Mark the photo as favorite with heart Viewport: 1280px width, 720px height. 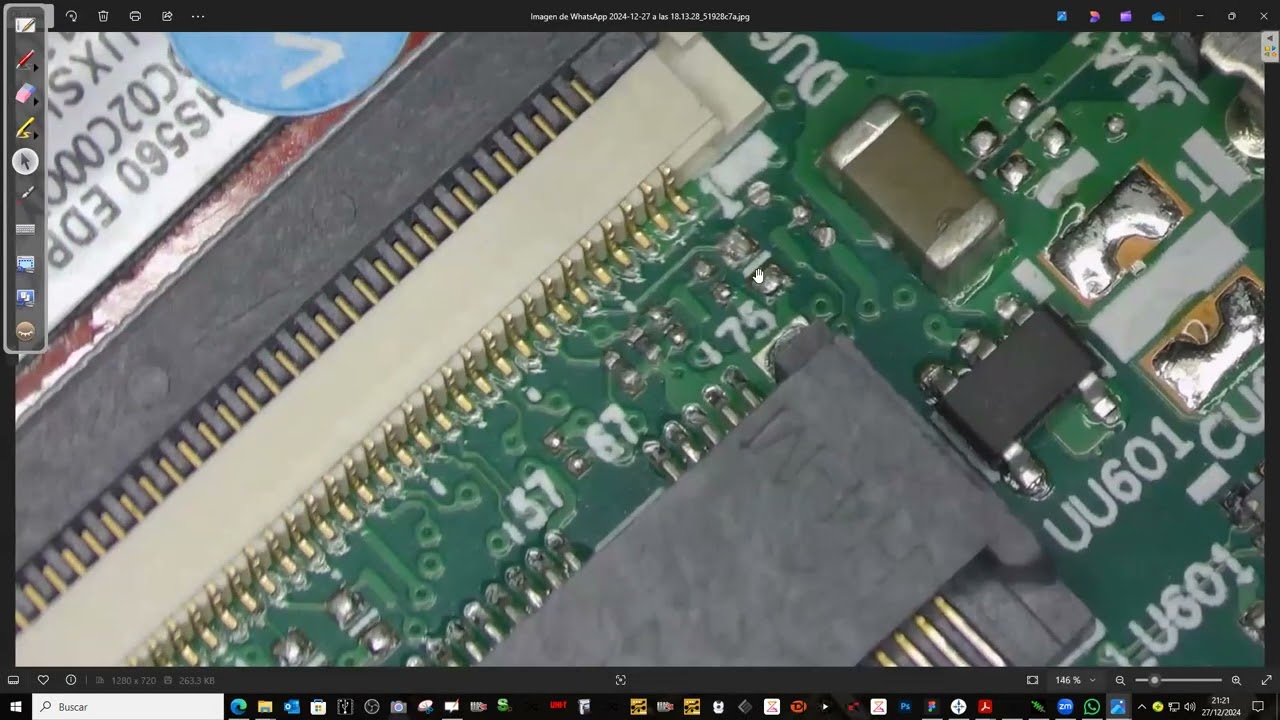(x=43, y=680)
